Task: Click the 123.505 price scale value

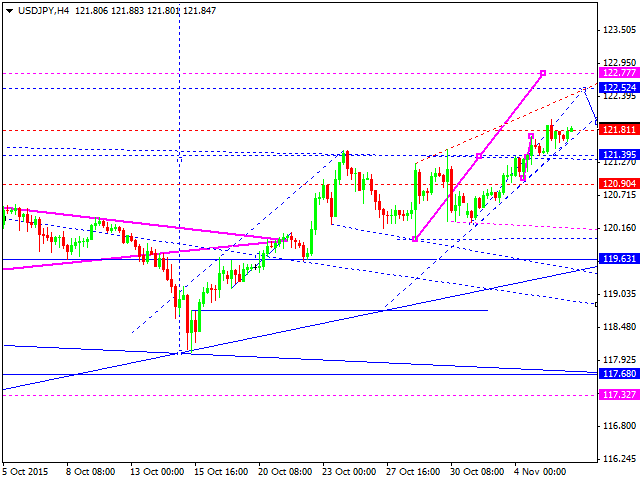Action: pyautogui.click(x=620, y=30)
